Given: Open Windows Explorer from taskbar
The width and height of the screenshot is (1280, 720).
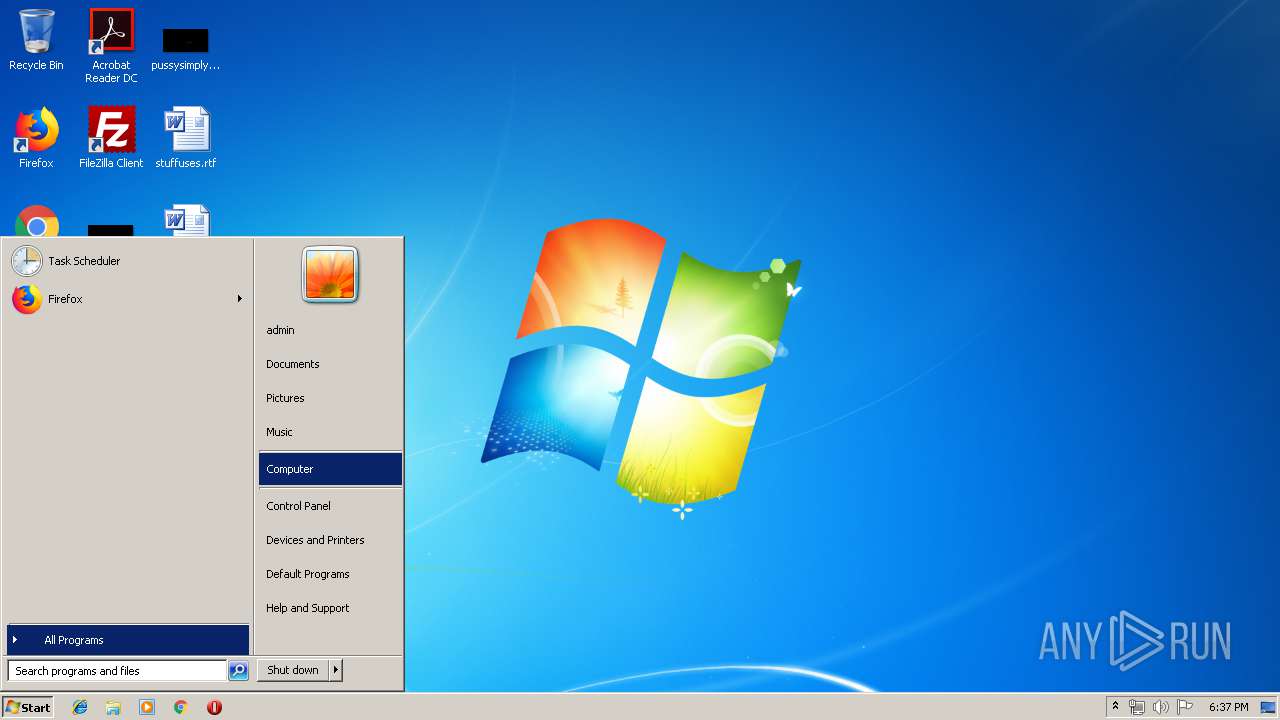Looking at the screenshot, I should [113, 707].
